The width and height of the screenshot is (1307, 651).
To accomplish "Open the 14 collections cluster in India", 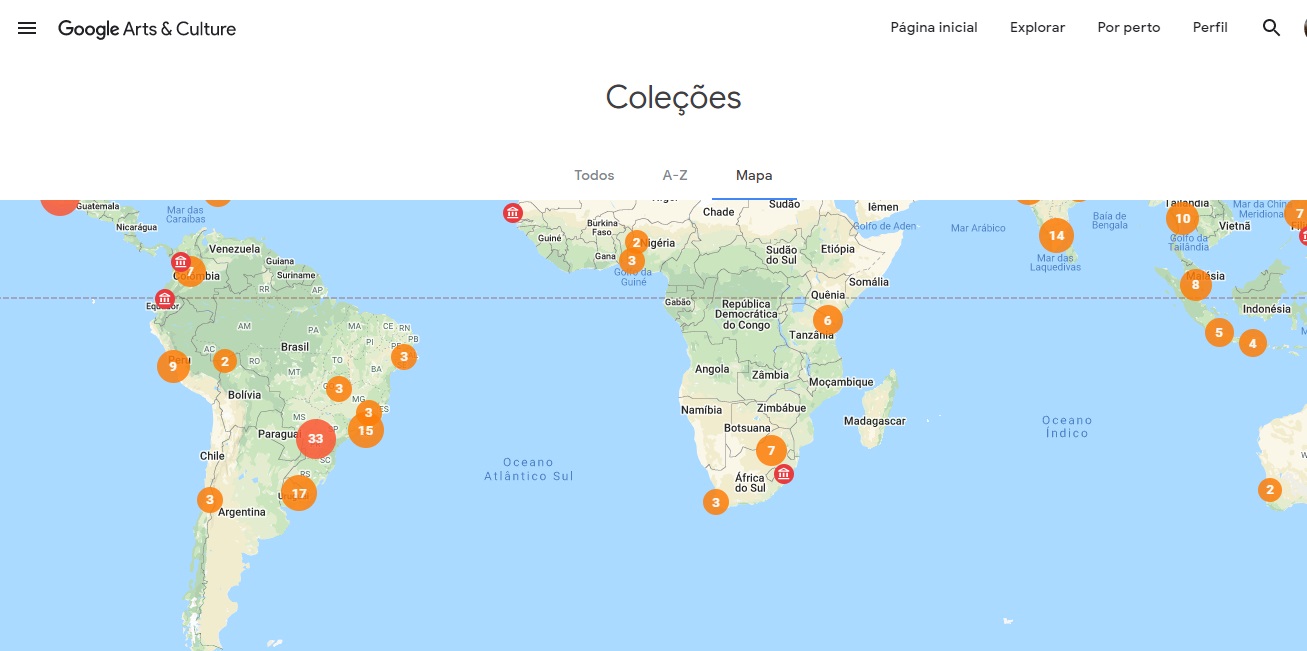I will click(x=1056, y=236).
